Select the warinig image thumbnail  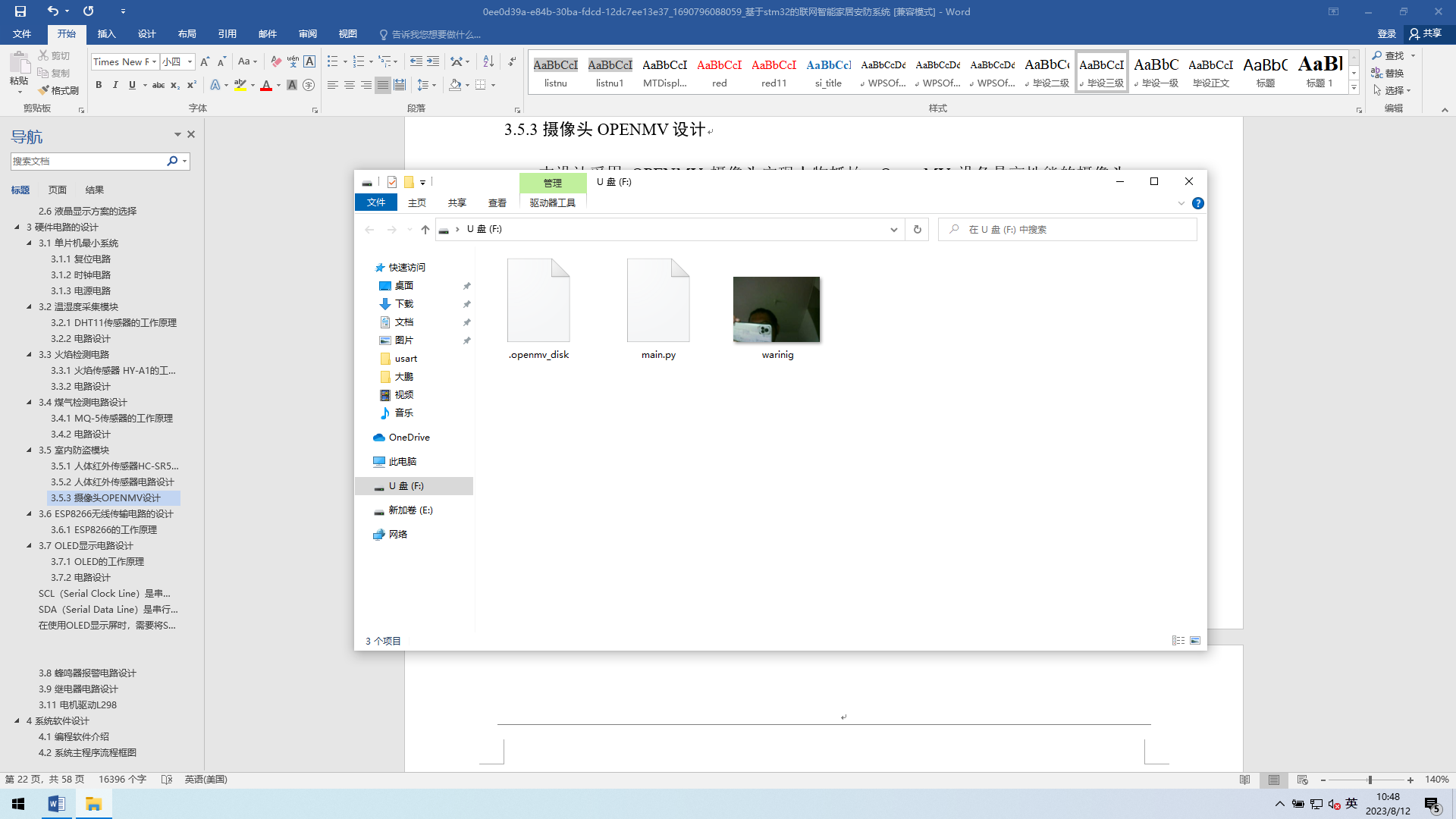point(776,309)
